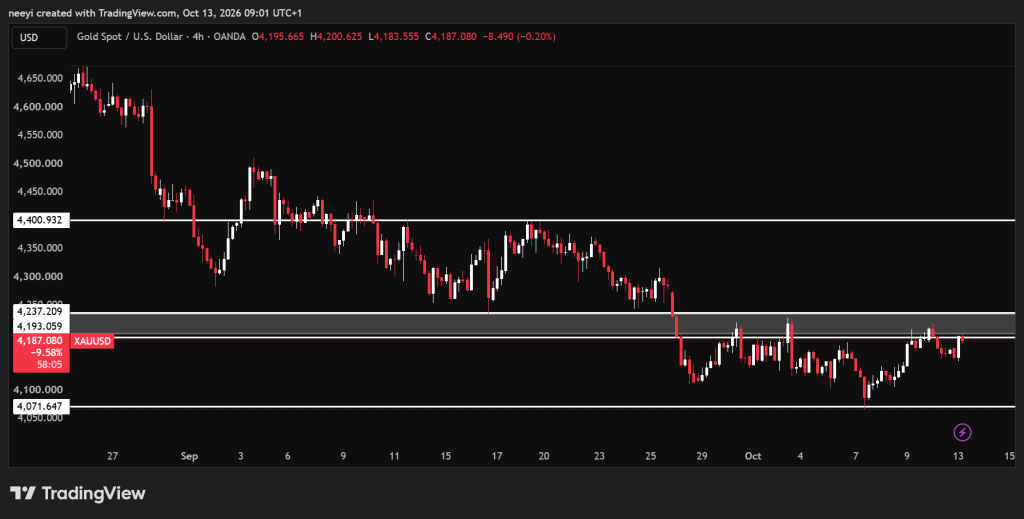The height and width of the screenshot is (519, 1024).
Task: Select the 4,193.059 price label
Action: 41,326
